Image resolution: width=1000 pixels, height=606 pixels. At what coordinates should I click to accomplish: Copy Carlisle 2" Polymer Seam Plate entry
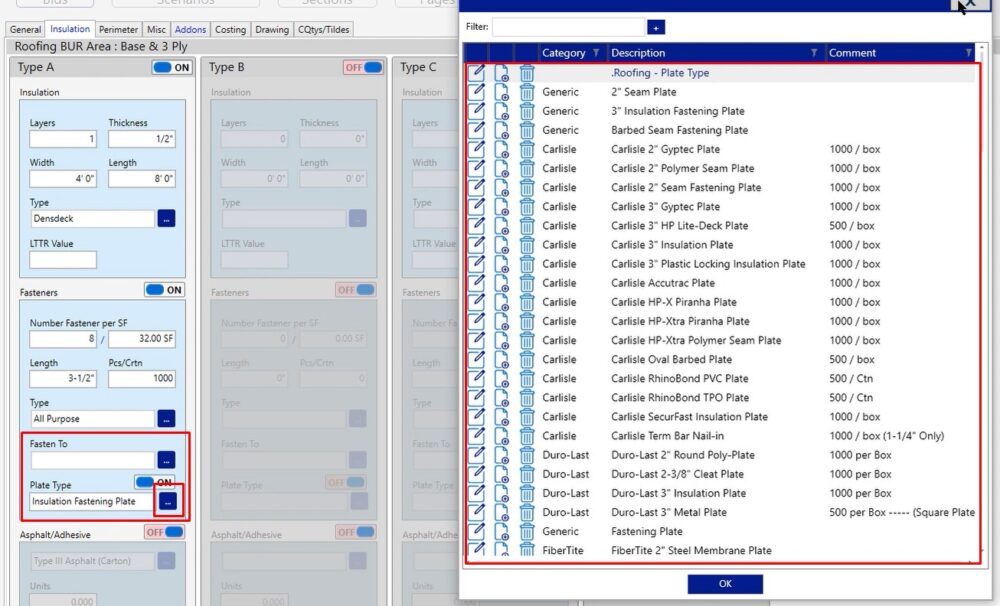tap(502, 168)
